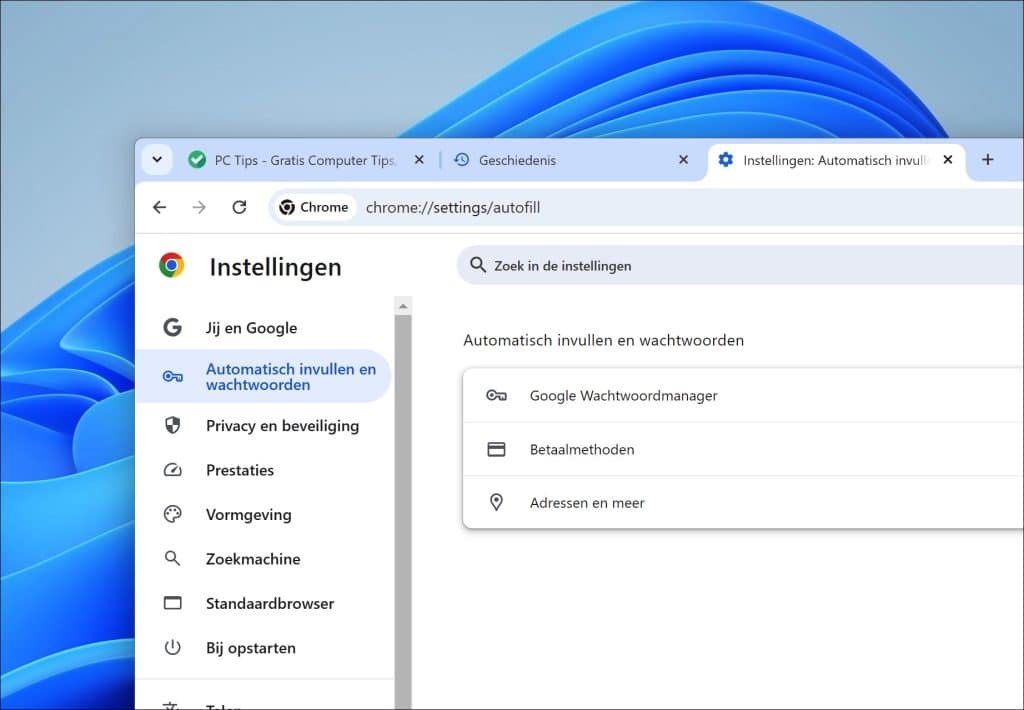This screenshot has width=1024, height=710.
Task: Open Prestaties settings
Action: coord(263,470)
